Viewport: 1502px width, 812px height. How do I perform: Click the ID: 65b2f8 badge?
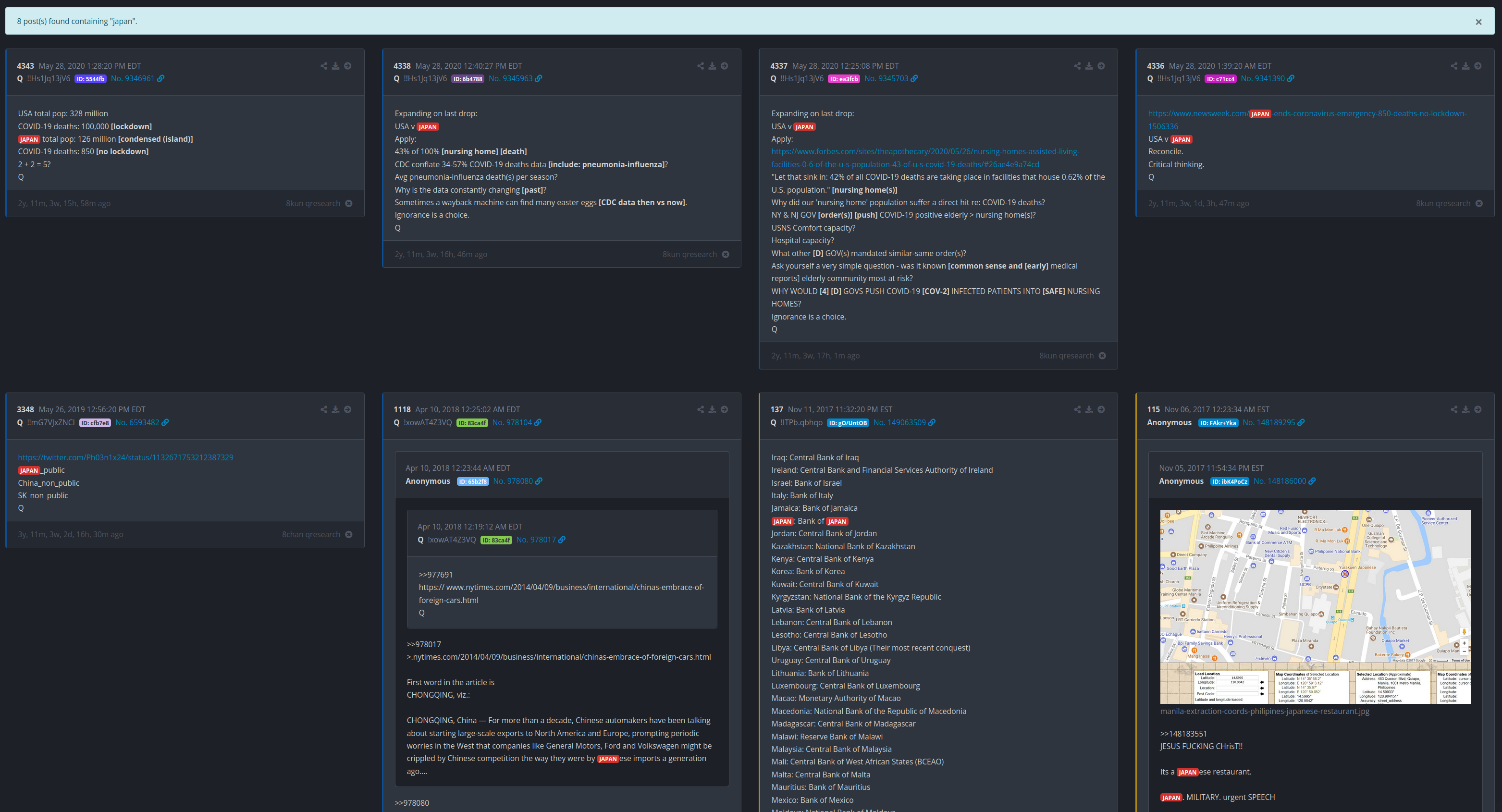click(473, 481)
